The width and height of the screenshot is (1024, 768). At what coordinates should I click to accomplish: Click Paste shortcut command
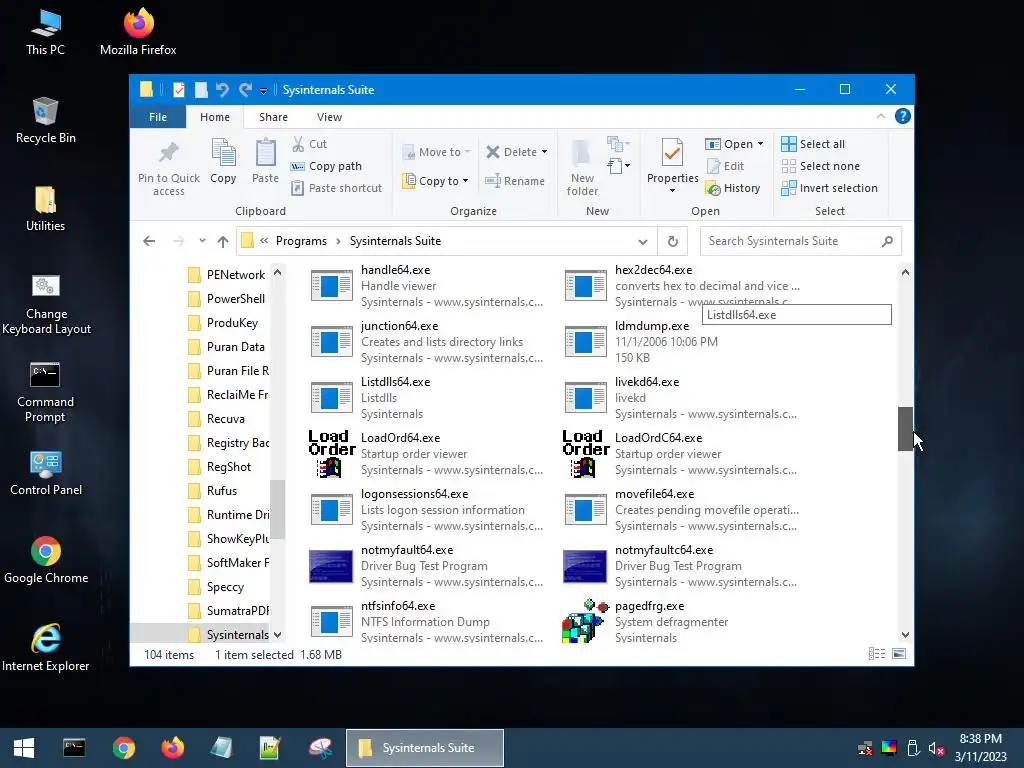337,188
